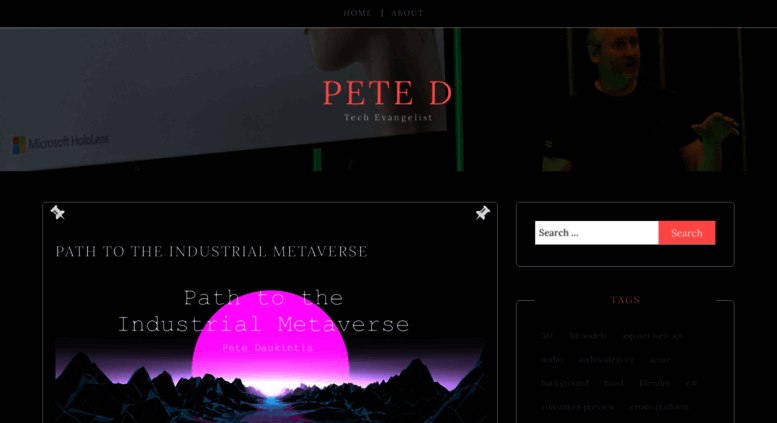Select the asp.net web api tag
This screenshot has height=423, width=777.
tap(653, 336)
